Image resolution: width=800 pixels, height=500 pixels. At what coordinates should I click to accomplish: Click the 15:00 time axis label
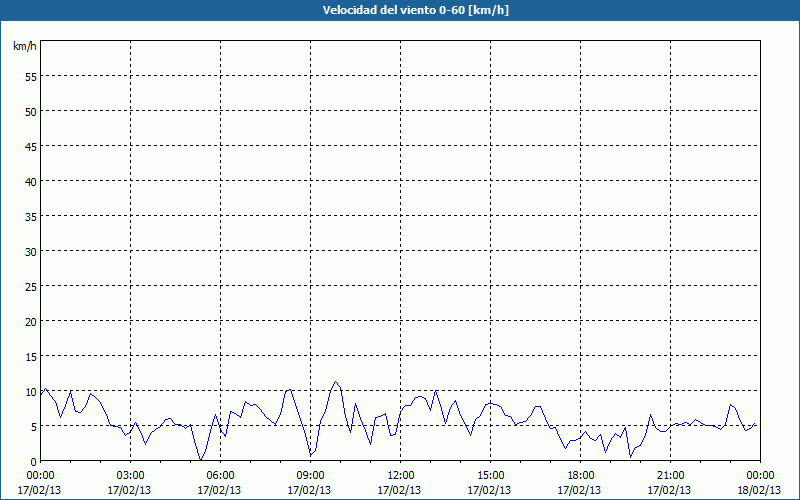[x=490, y=476]
